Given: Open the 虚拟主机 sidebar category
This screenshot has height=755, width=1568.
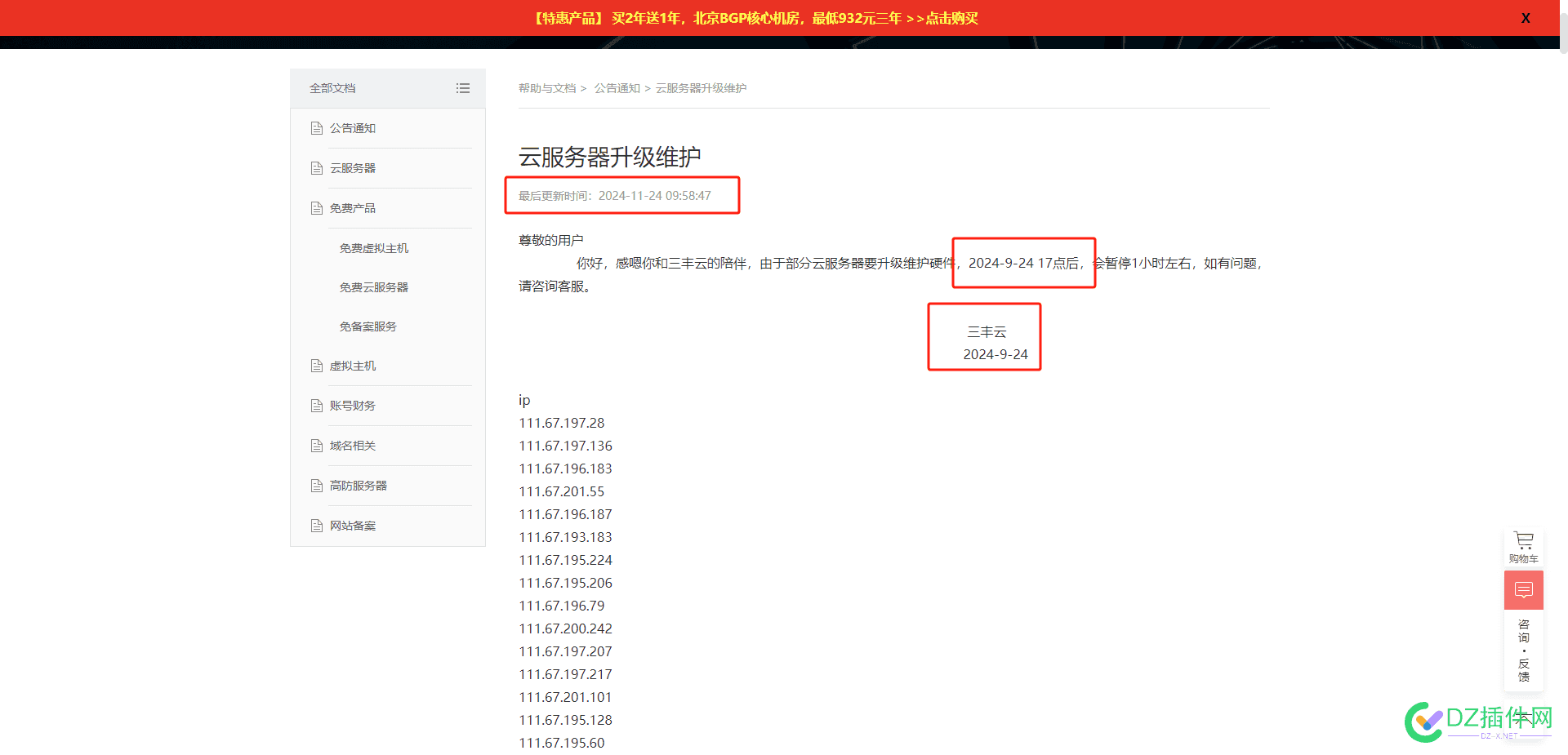Looking at the screenshot, I should click(x=353, y=366).
